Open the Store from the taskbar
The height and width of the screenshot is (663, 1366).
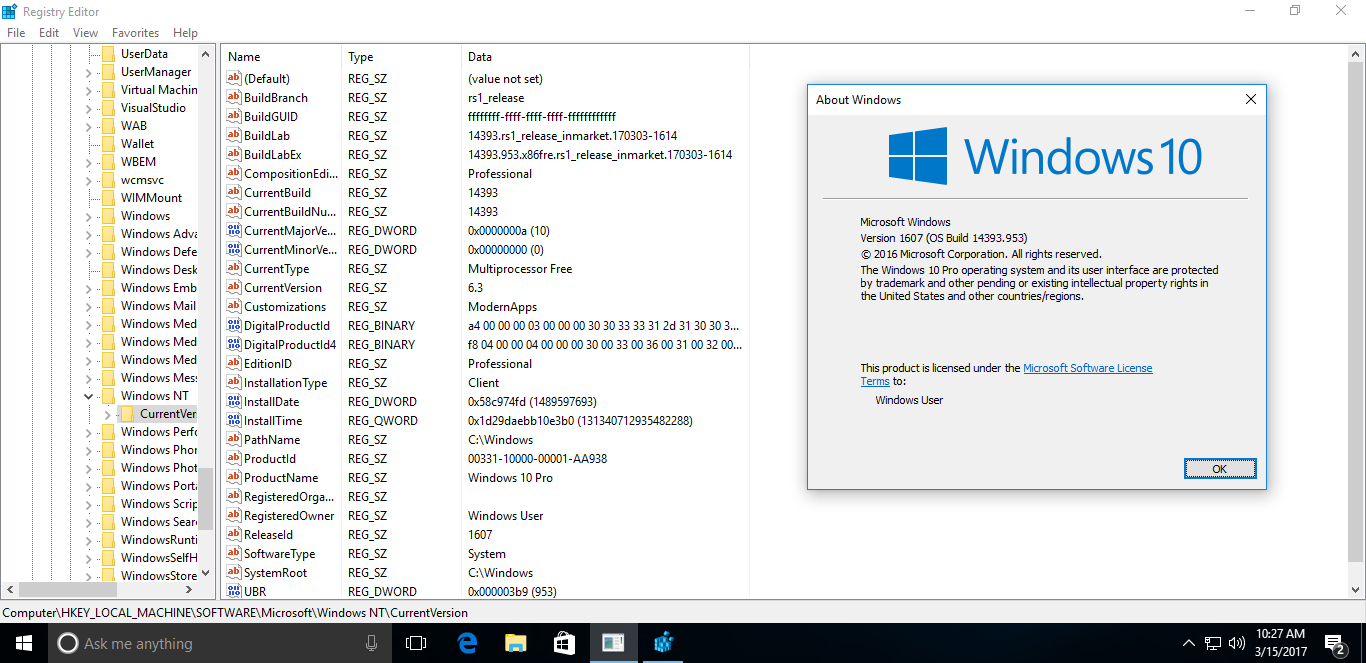pos(564,643)
